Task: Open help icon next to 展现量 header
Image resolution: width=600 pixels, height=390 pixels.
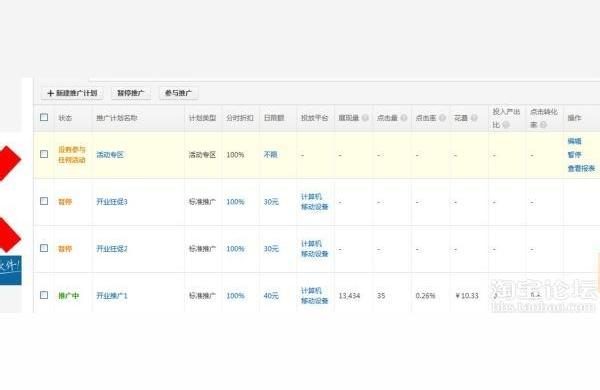Action: tap(365, 118)
